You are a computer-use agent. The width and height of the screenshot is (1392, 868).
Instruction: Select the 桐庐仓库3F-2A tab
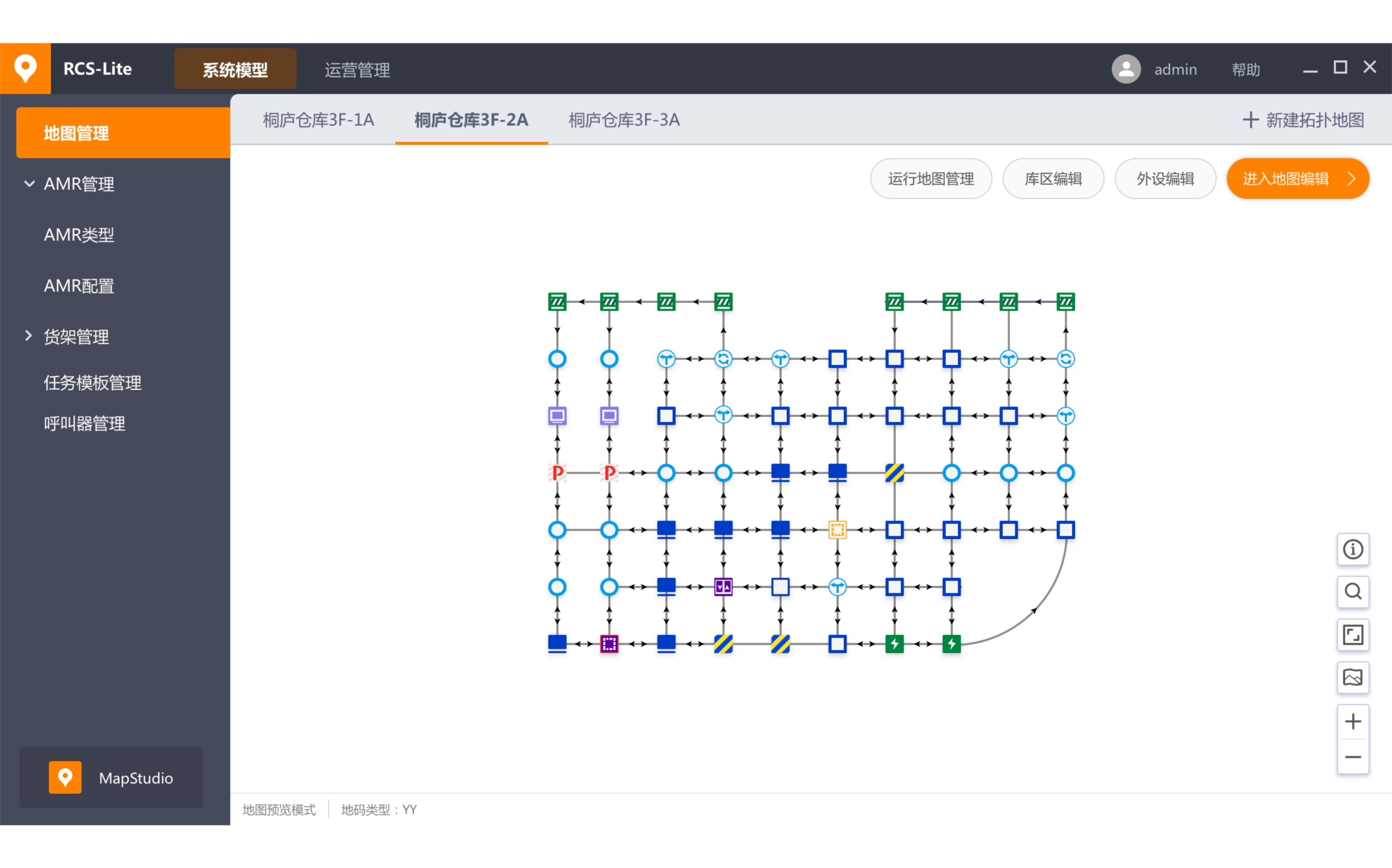pyautogui.click(x=471, y=120)
